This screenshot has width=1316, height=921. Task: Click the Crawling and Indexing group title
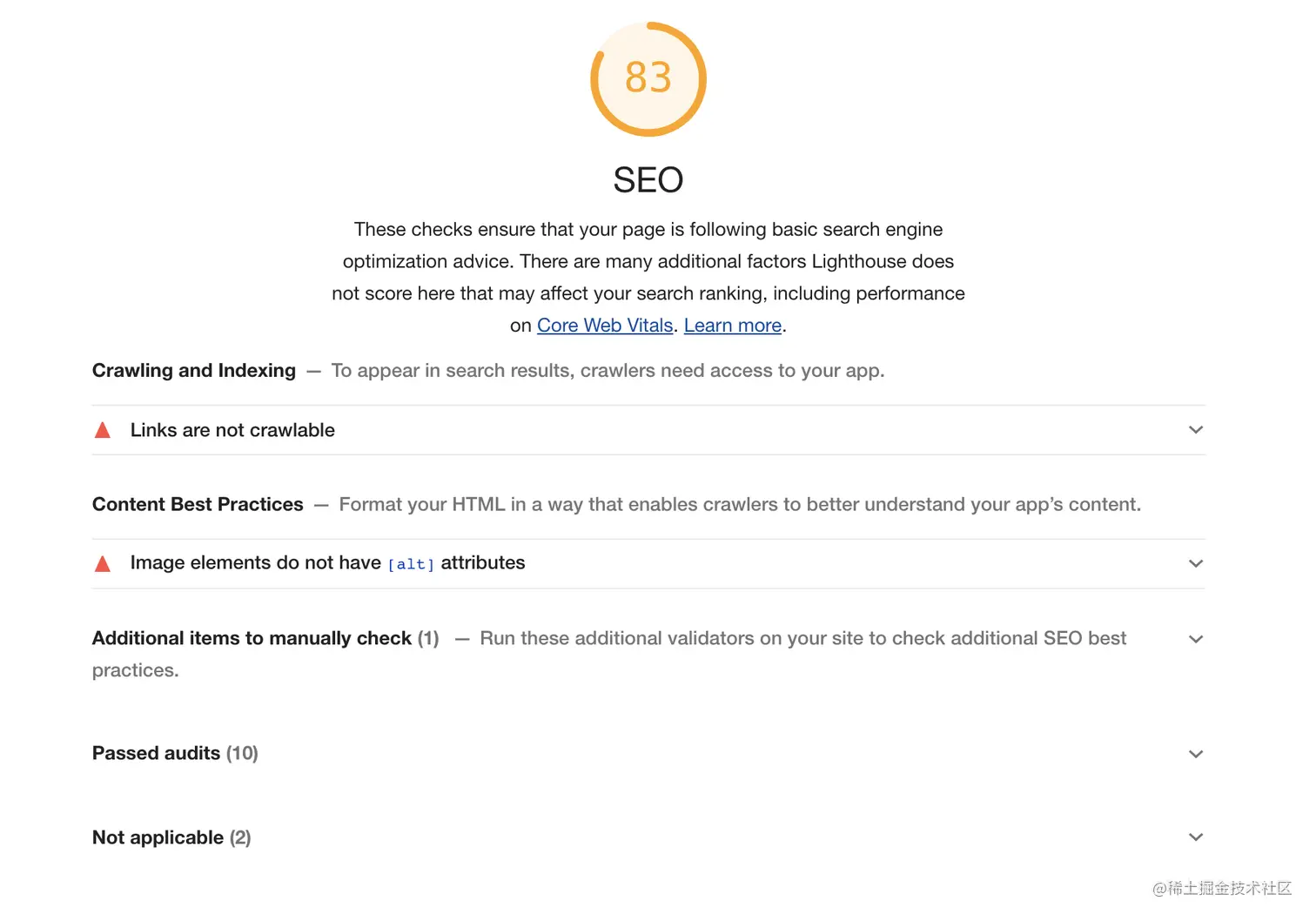click(194, 371)
